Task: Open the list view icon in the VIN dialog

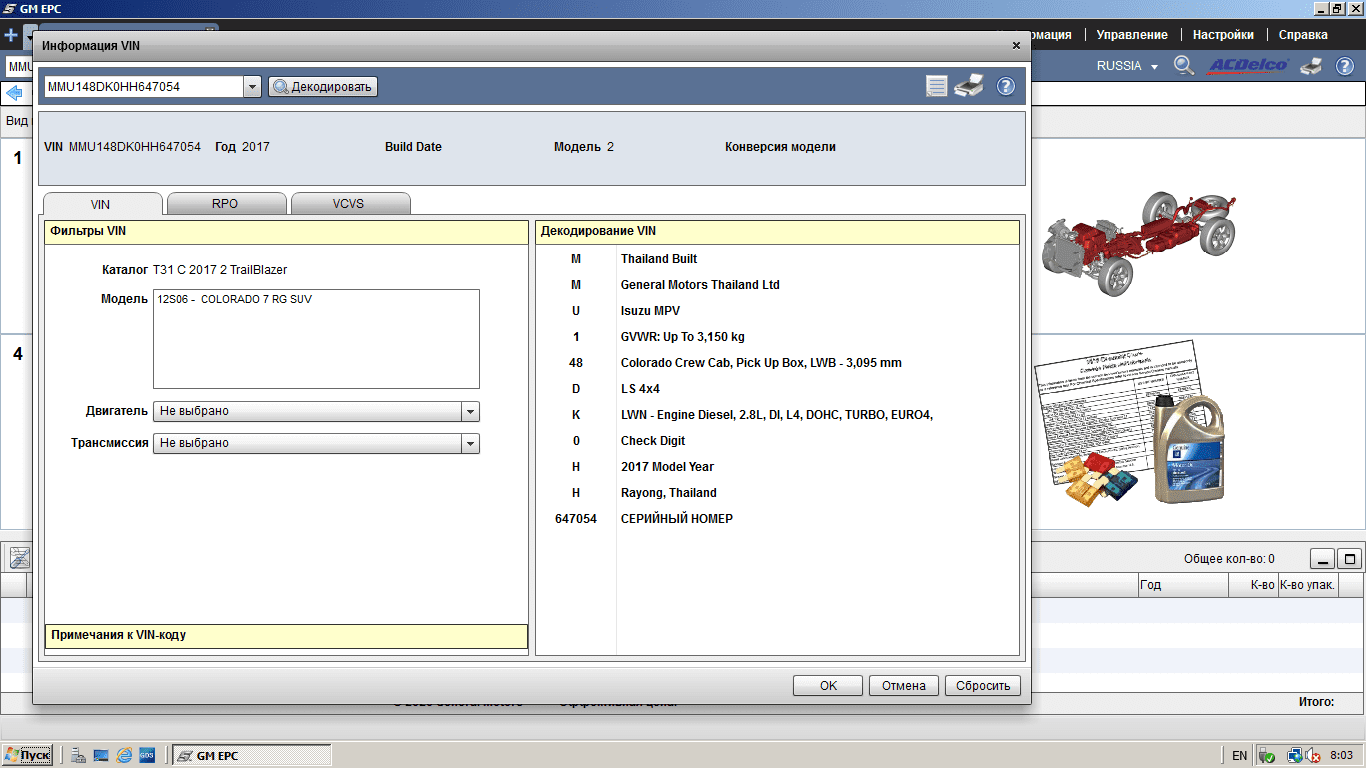Action: (937, 86)
